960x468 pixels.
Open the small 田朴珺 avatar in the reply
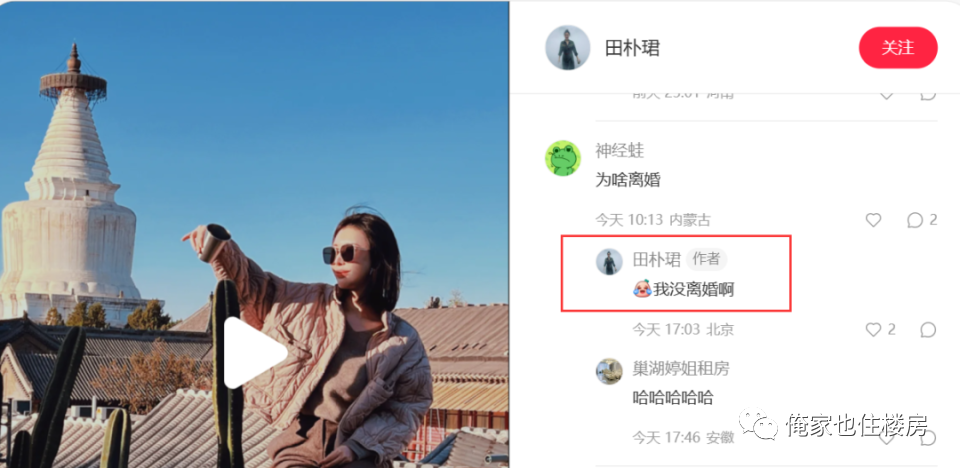tap(609, 262)
